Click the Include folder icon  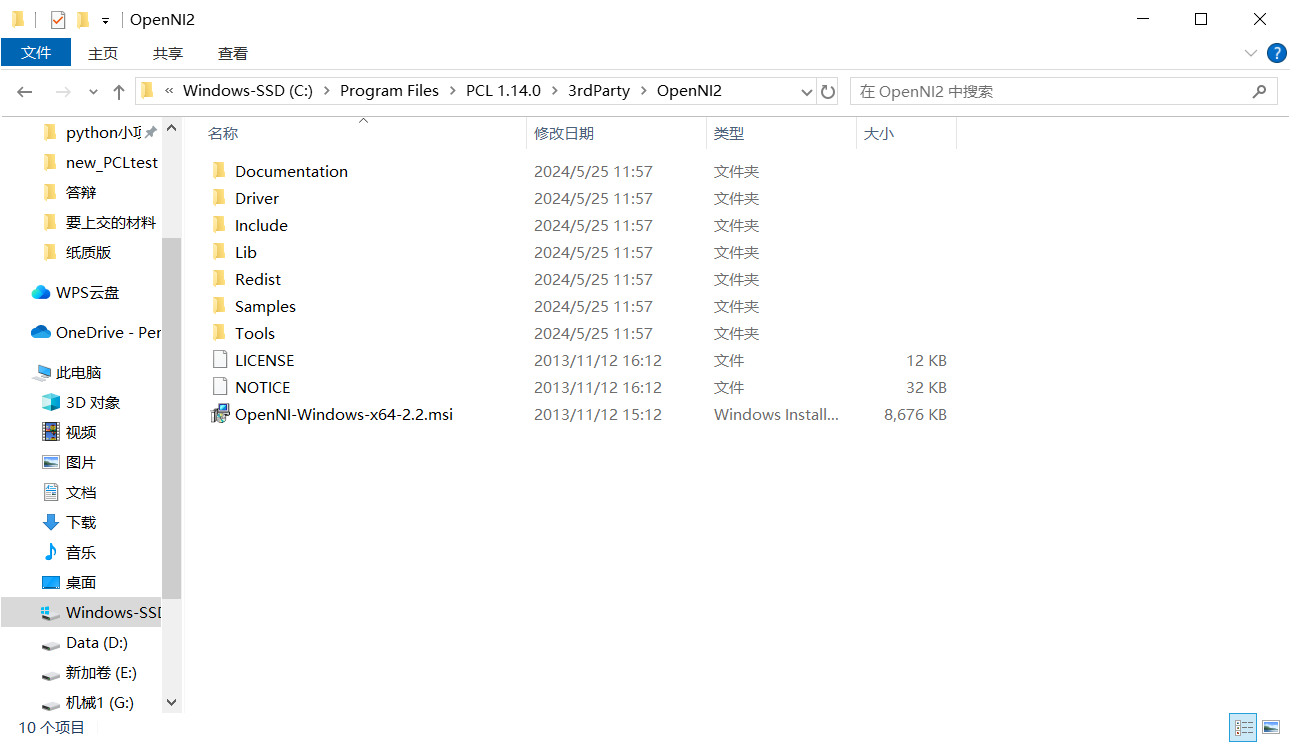220,225
